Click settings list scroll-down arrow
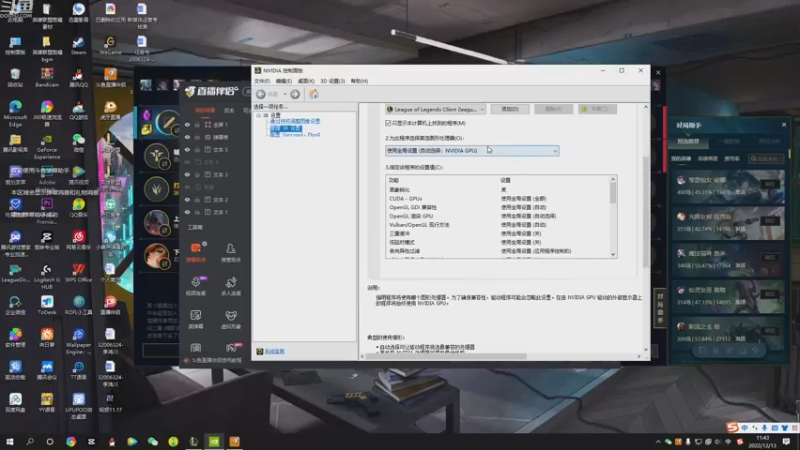800x450 pixels. (613, 254)
